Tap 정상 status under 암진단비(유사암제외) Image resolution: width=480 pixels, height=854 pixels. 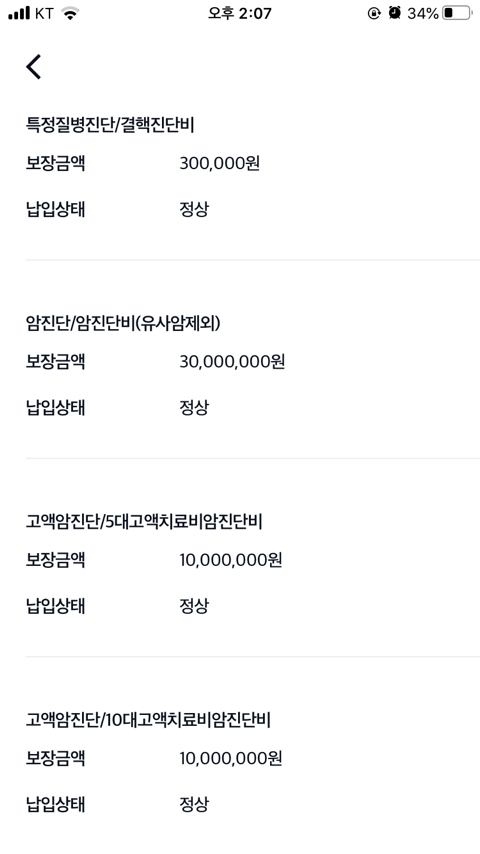194,407
